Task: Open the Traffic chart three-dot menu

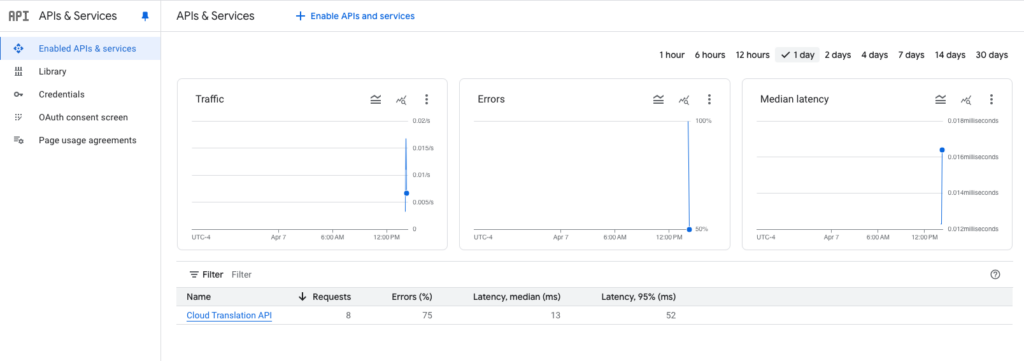Action: point(426,99)
